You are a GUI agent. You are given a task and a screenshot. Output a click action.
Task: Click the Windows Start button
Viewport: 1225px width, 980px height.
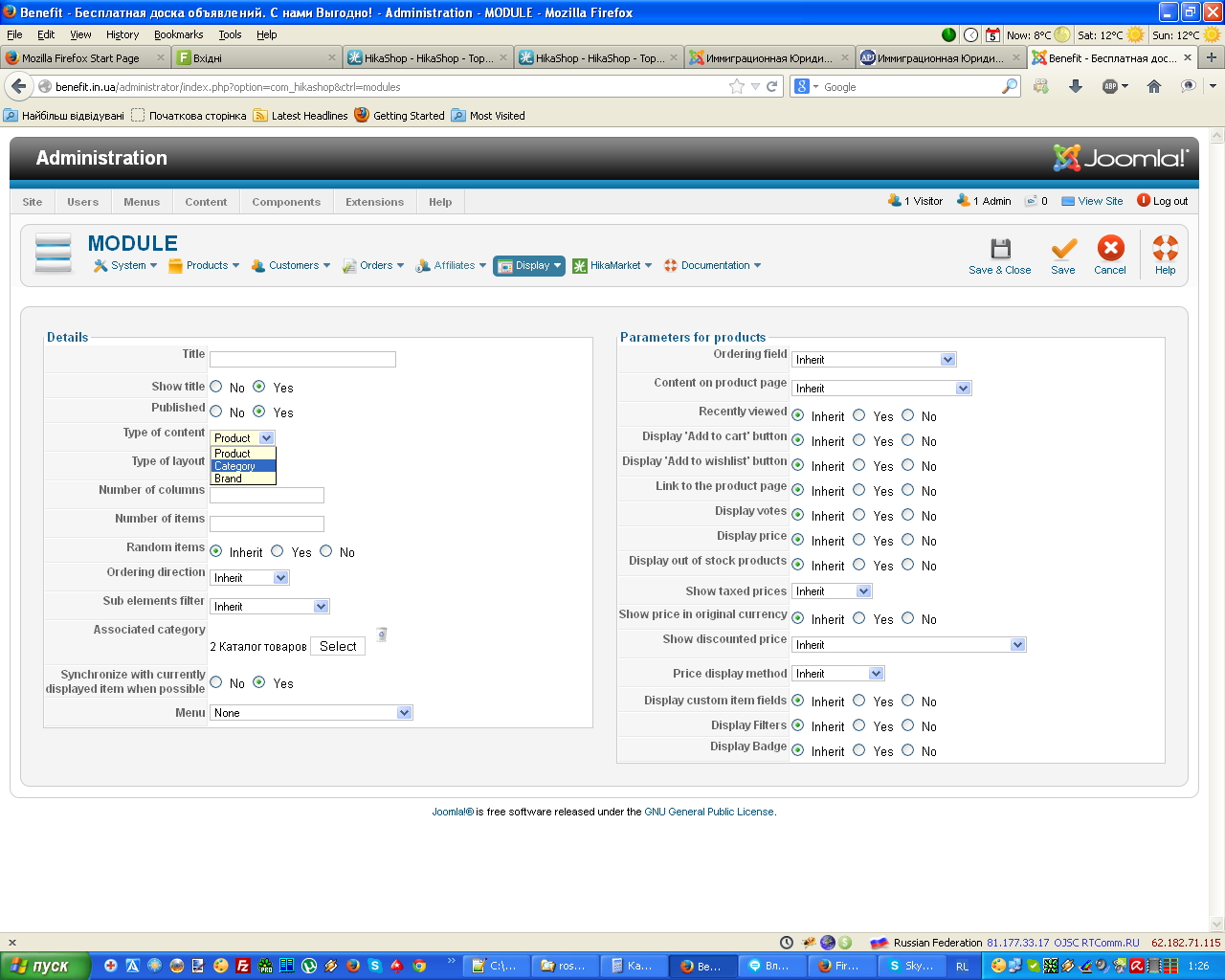pos(45,967)
